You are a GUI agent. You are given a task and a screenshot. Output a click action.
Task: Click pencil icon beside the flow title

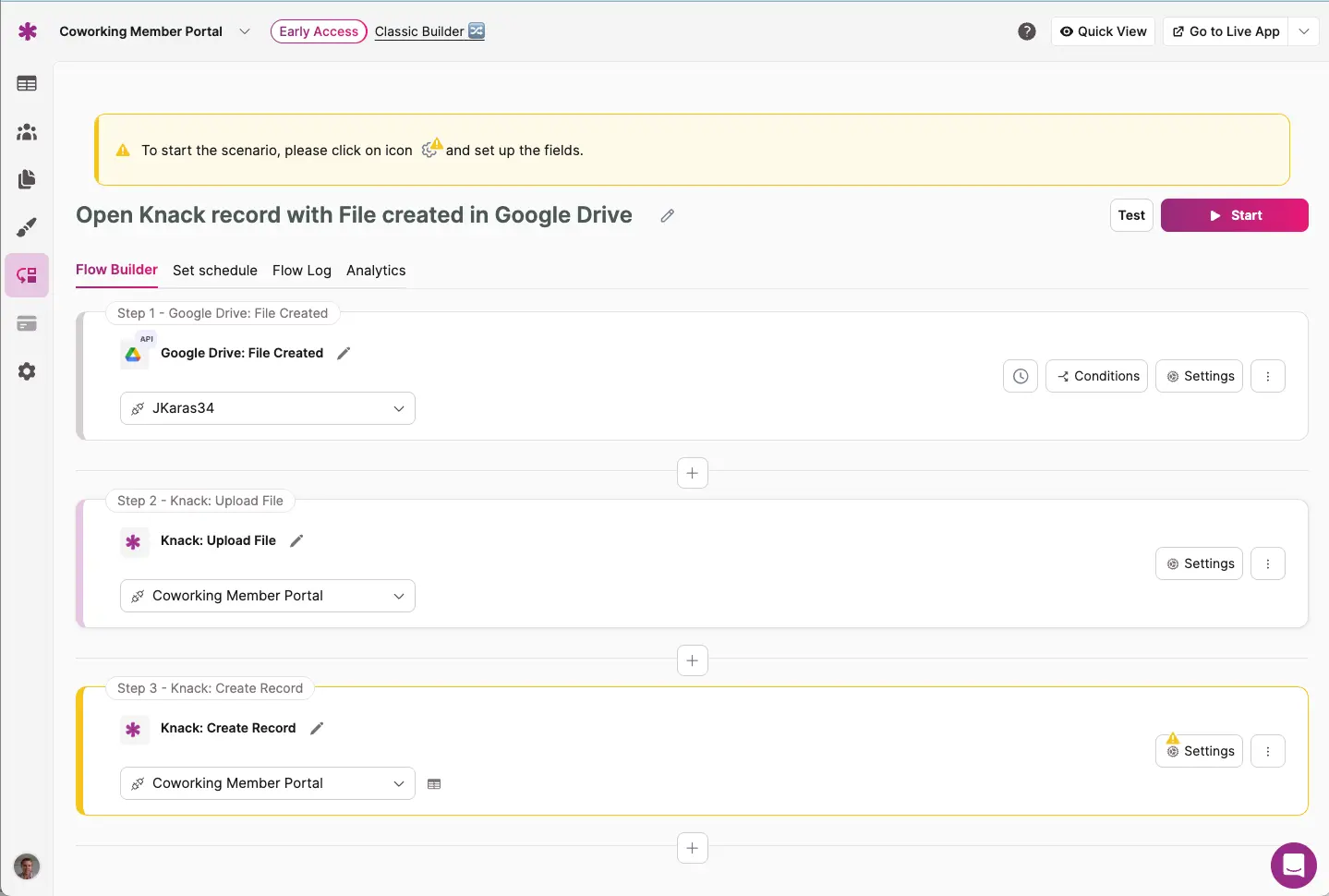coord(667,215)
